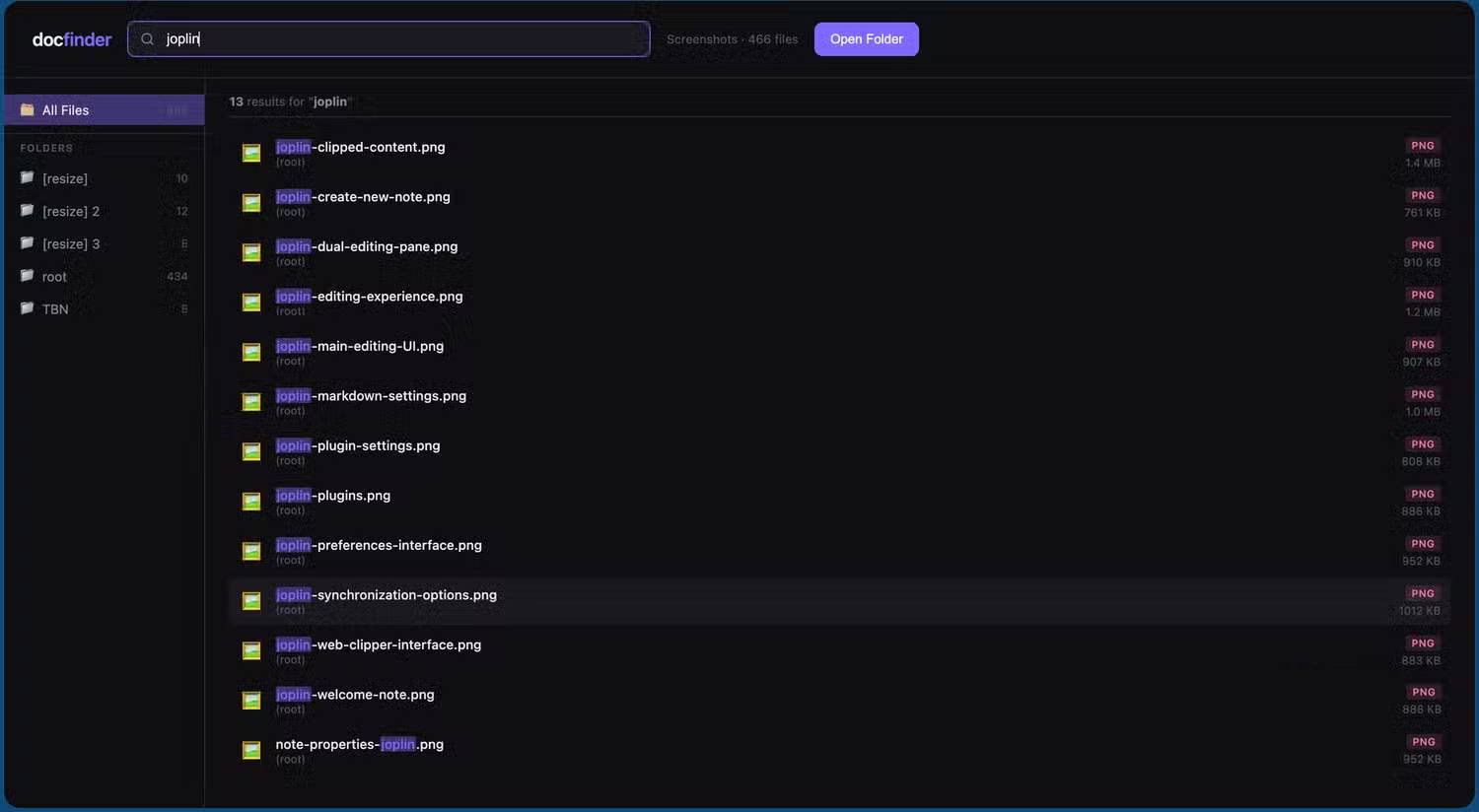Click image icon for note-properties-joplin.png
1479x812 pixels.
point(251,750)
